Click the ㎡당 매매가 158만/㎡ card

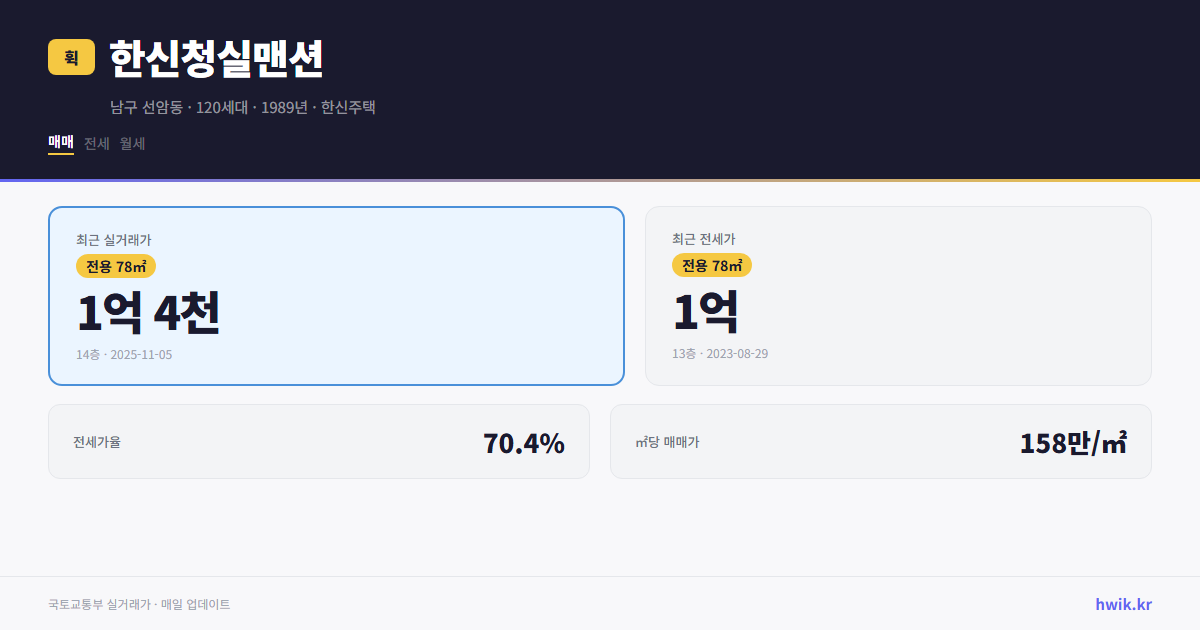click(880, 441)
